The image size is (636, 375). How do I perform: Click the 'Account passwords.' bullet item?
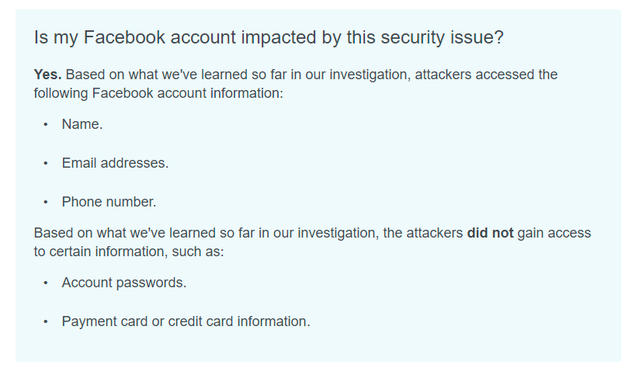click(124, 283)
